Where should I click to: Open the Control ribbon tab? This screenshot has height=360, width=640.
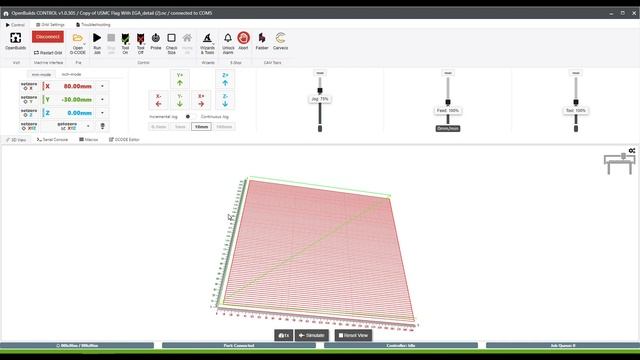(15, 25)
